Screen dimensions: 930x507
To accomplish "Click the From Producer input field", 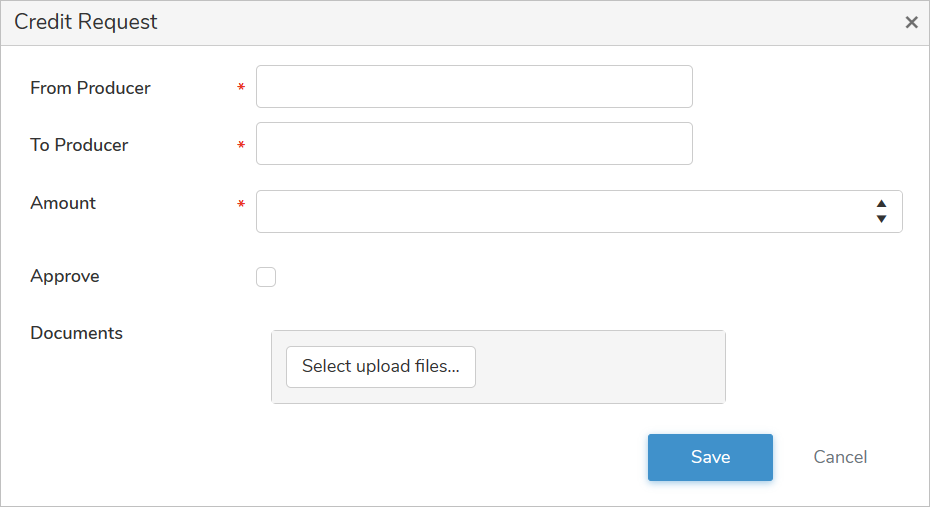I will (x=474, y=87).
